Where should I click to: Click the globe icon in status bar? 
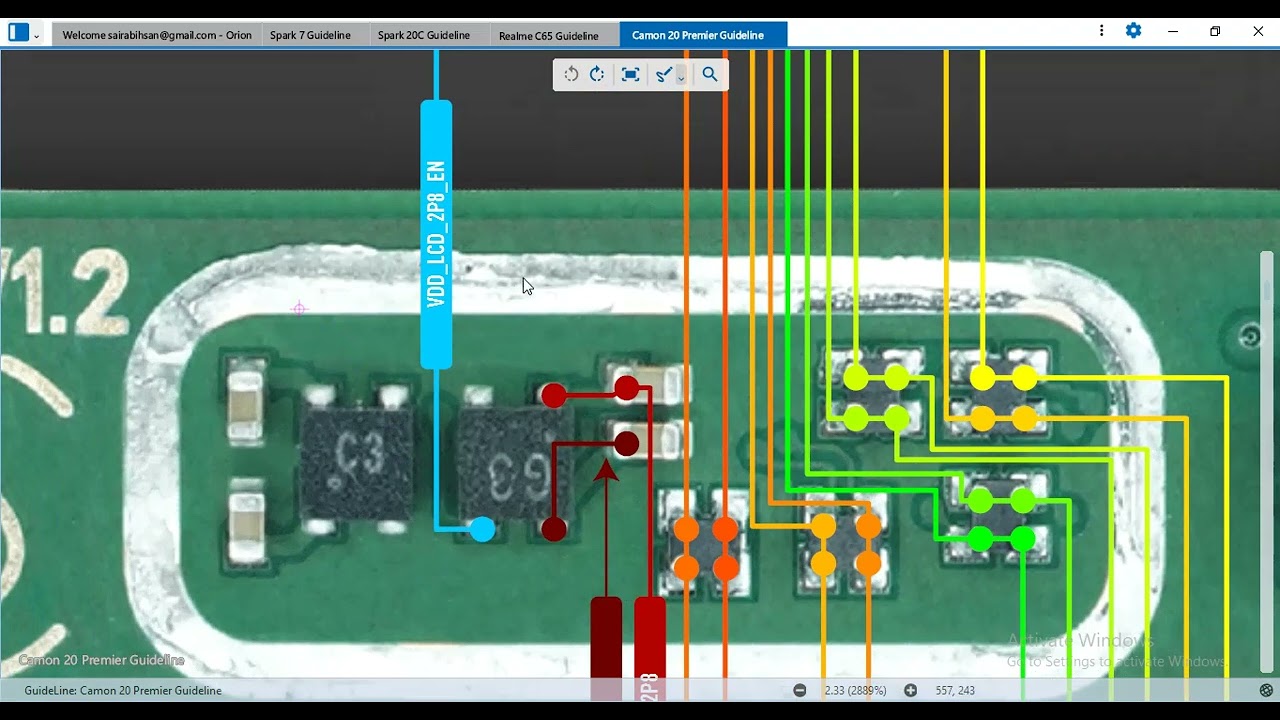pyautogui.click(x=1266, y=690)
